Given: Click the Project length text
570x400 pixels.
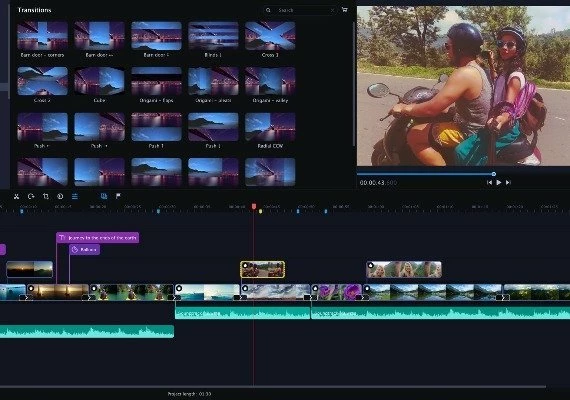Looking at the screenshot, I should tap(189, 394).
